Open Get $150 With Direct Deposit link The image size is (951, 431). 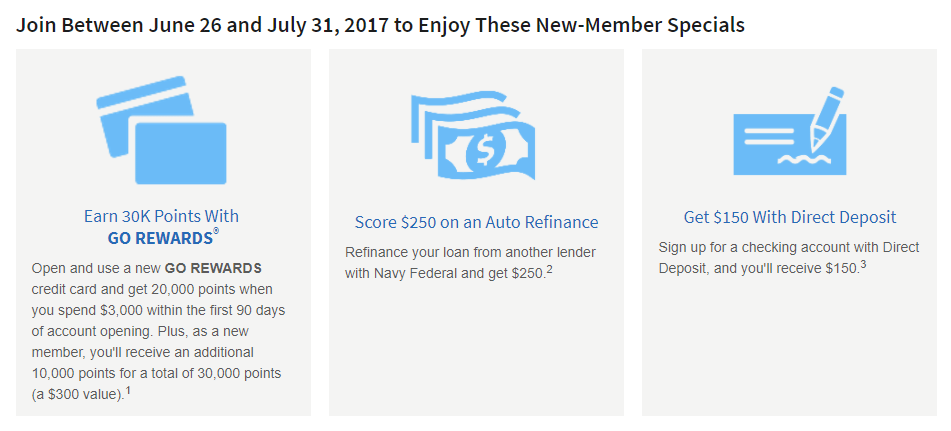(x=790, y=217)
